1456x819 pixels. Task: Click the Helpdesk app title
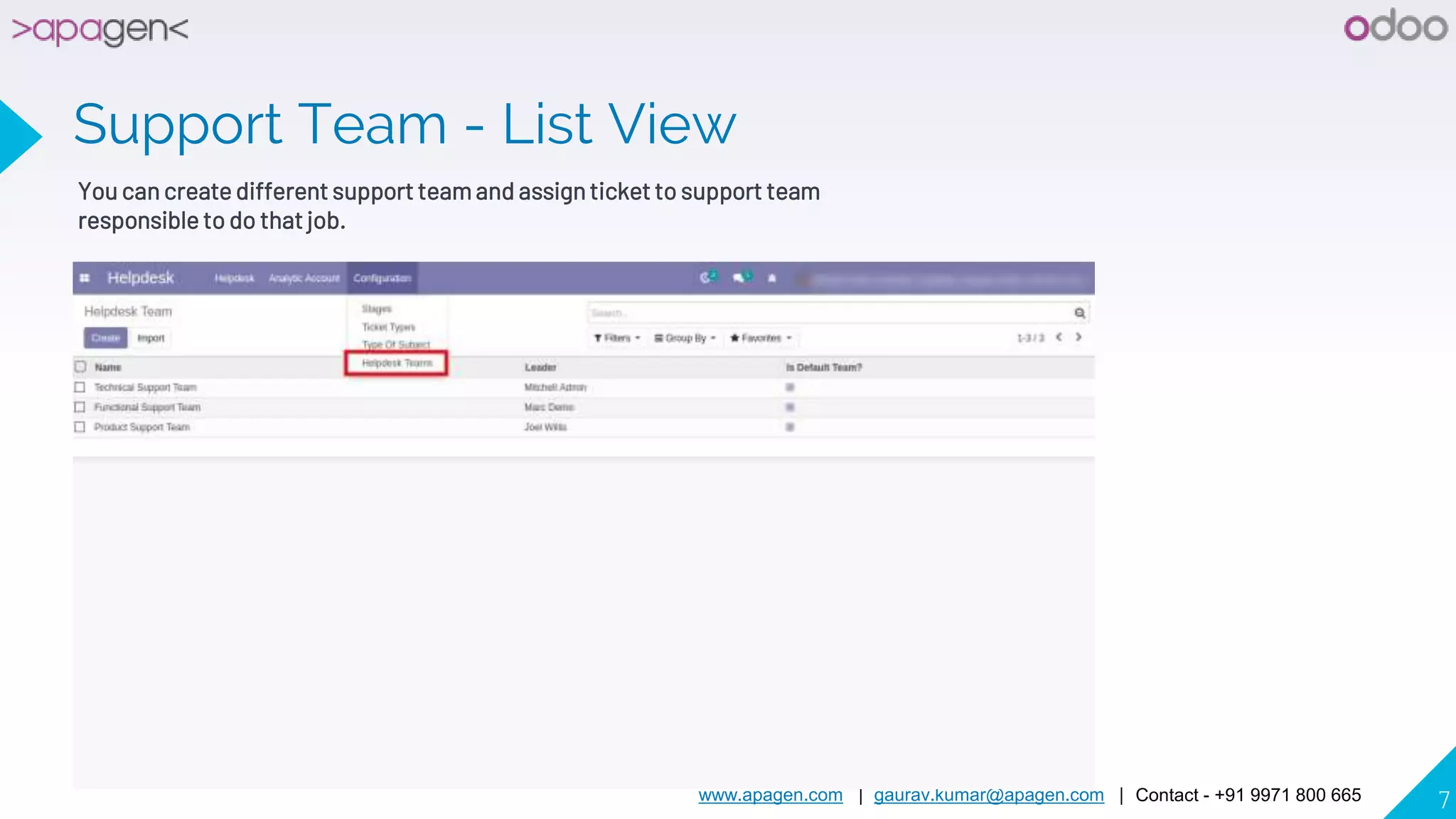141,278
